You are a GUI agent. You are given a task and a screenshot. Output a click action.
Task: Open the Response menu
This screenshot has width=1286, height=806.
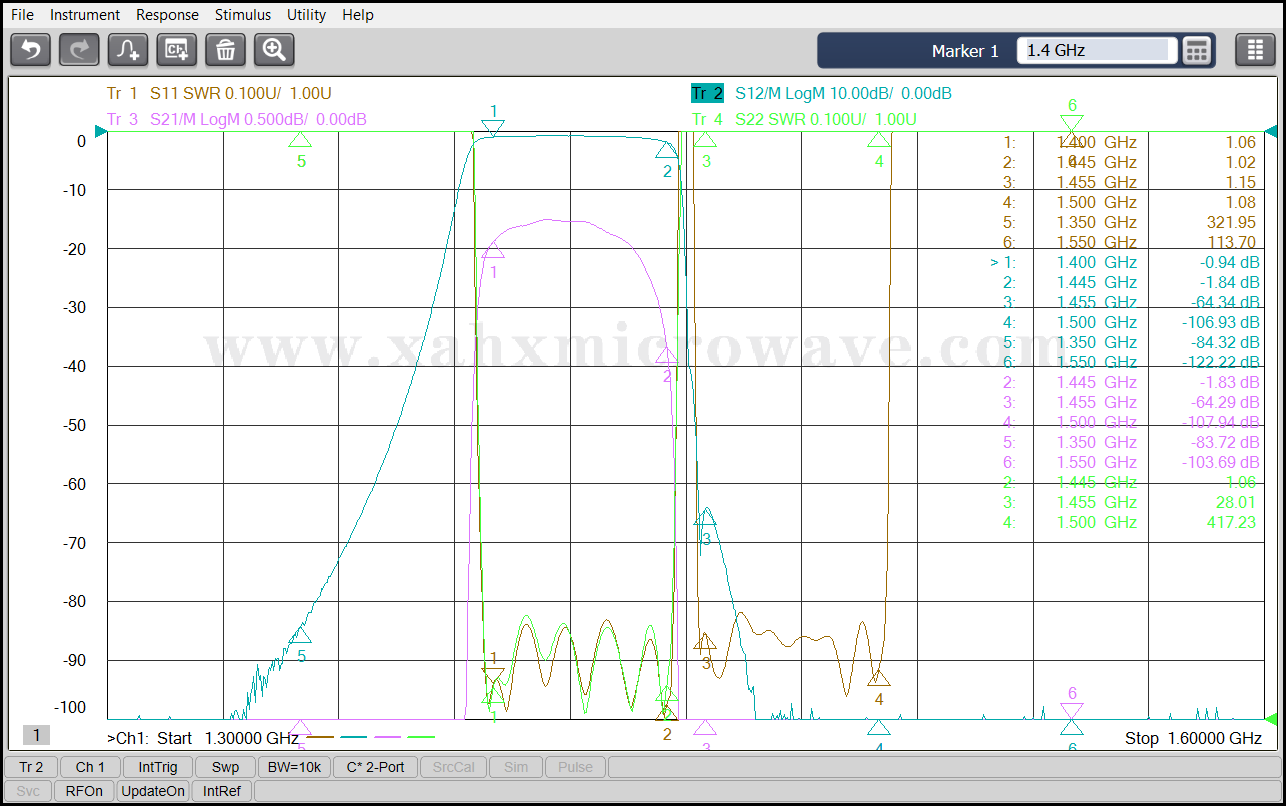click(x=167, y=15)
